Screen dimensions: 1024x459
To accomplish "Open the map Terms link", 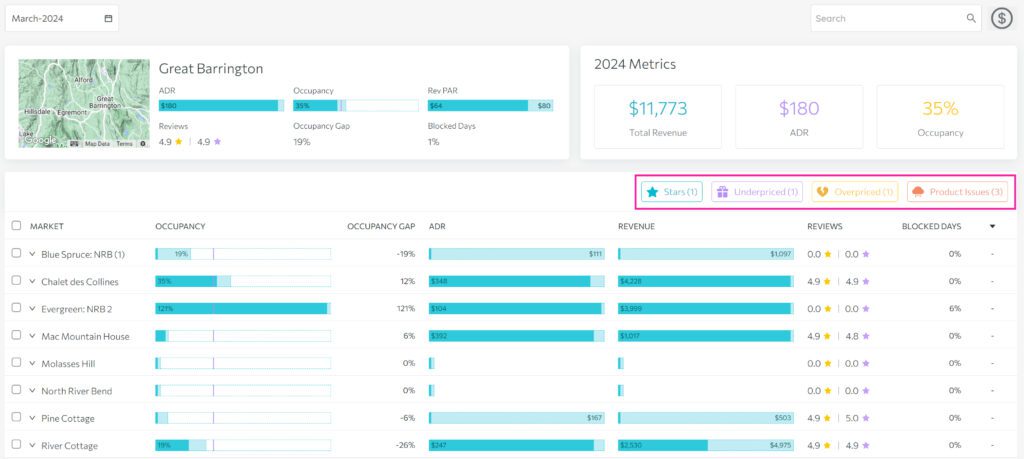I will (124, 144).
